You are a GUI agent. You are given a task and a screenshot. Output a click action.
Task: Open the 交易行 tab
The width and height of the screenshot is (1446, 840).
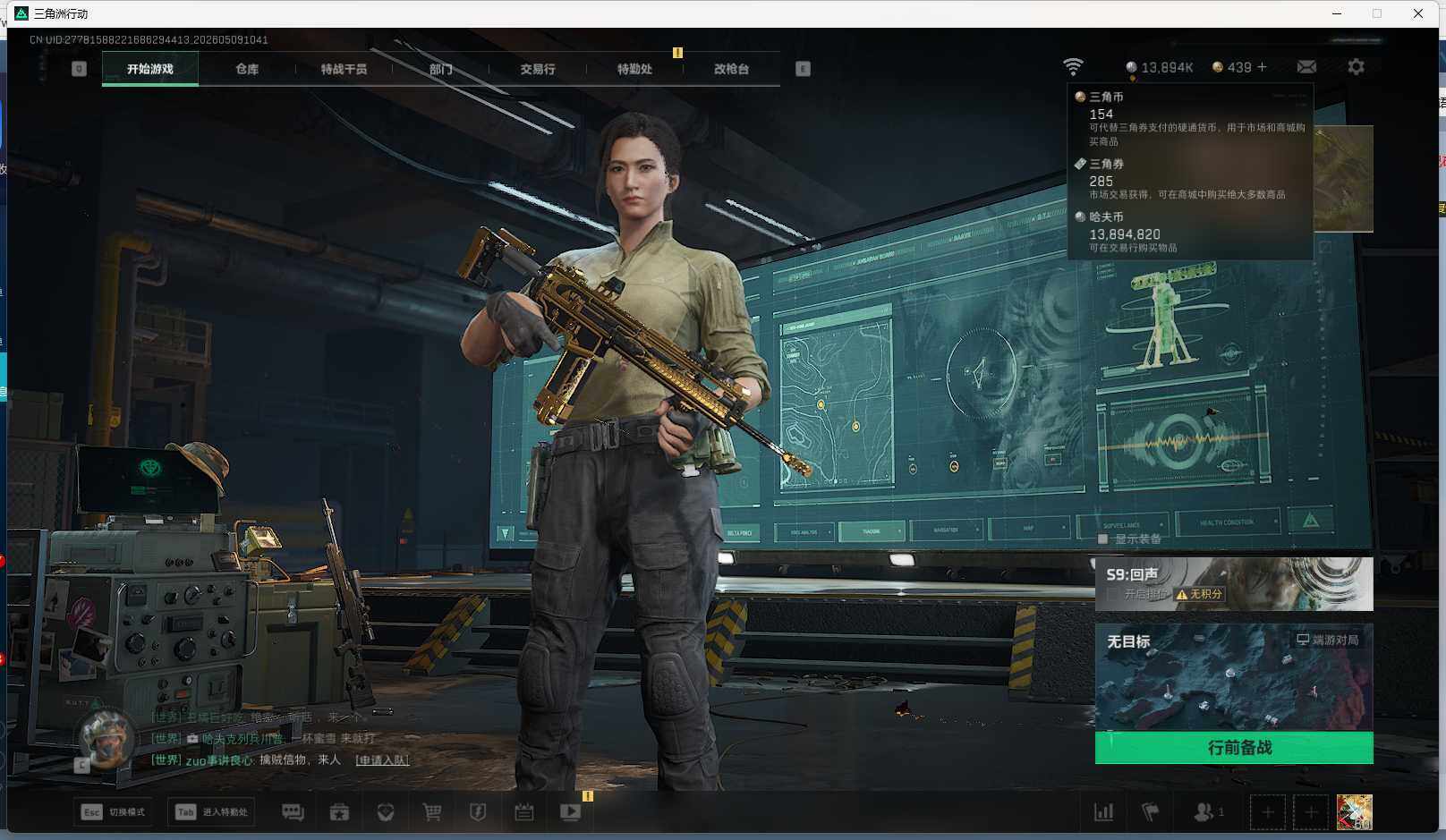pos(538,69)
